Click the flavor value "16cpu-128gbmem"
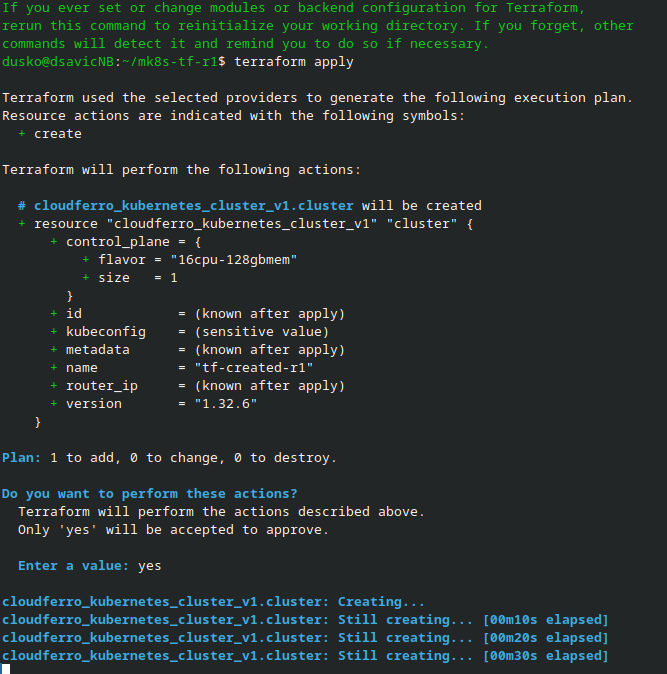Screen dimensions: 667x674 point(234,260)
